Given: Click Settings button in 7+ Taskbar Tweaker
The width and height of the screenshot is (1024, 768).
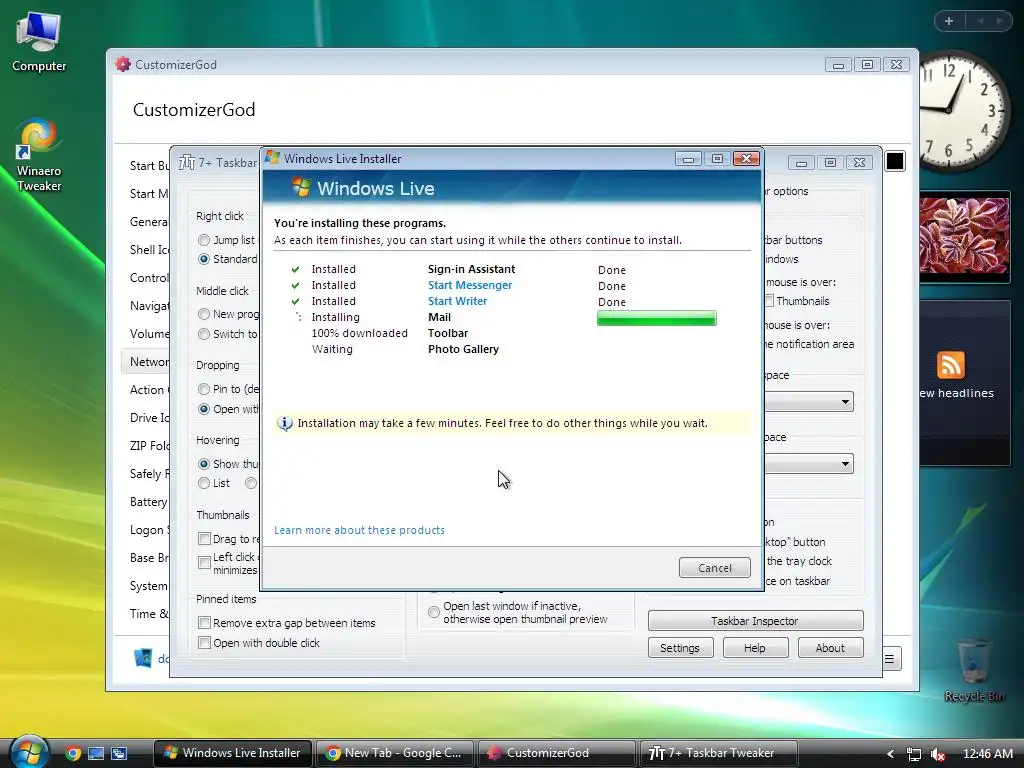Looking at the screenshot, I should (x=680, y=648).
